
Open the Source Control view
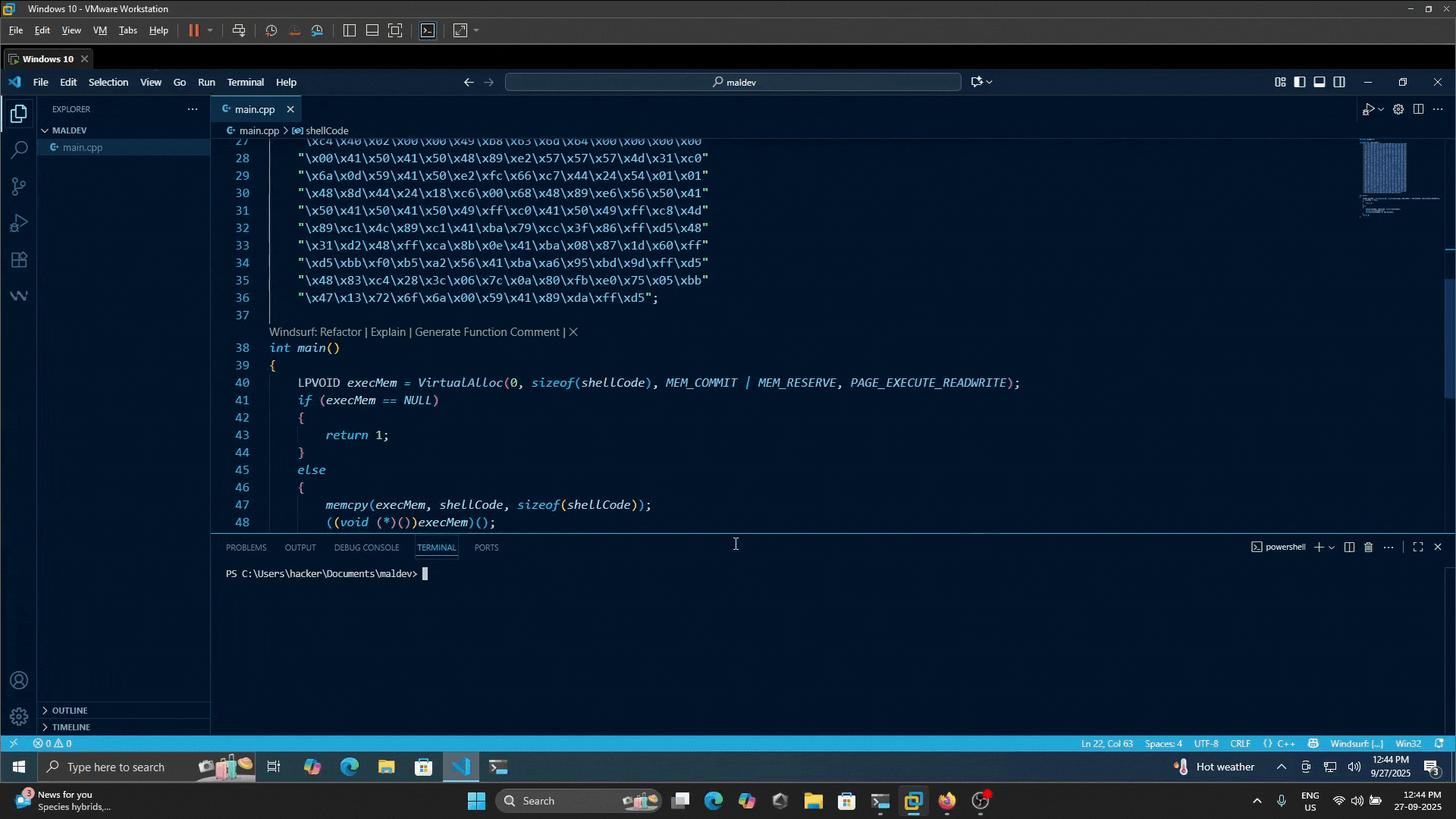19,187
